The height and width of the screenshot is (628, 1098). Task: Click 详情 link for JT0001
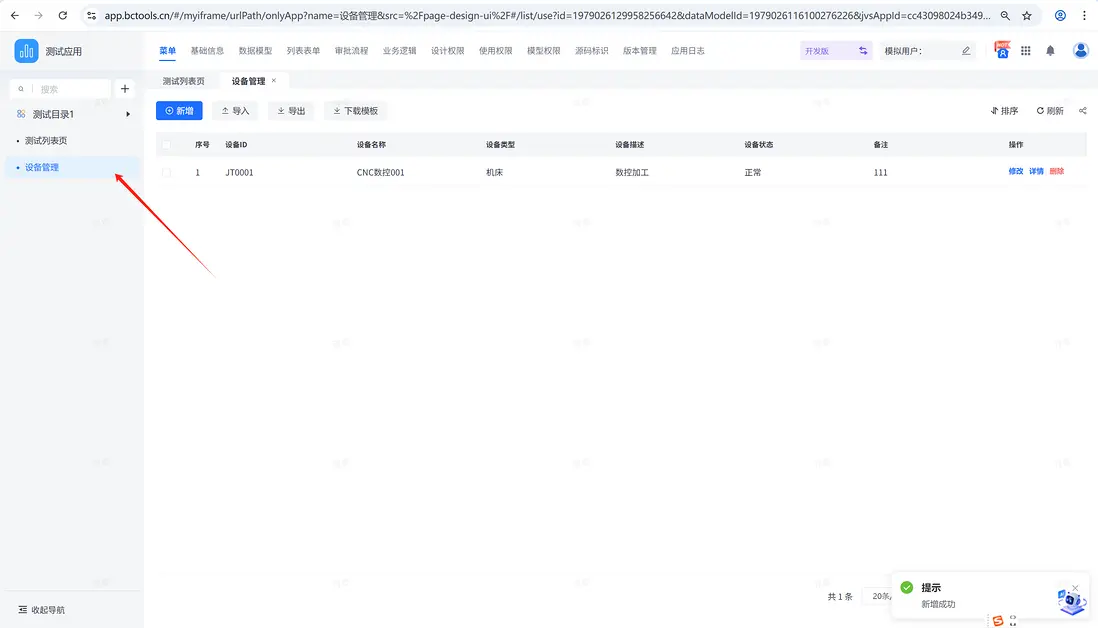click(1036, 172)
